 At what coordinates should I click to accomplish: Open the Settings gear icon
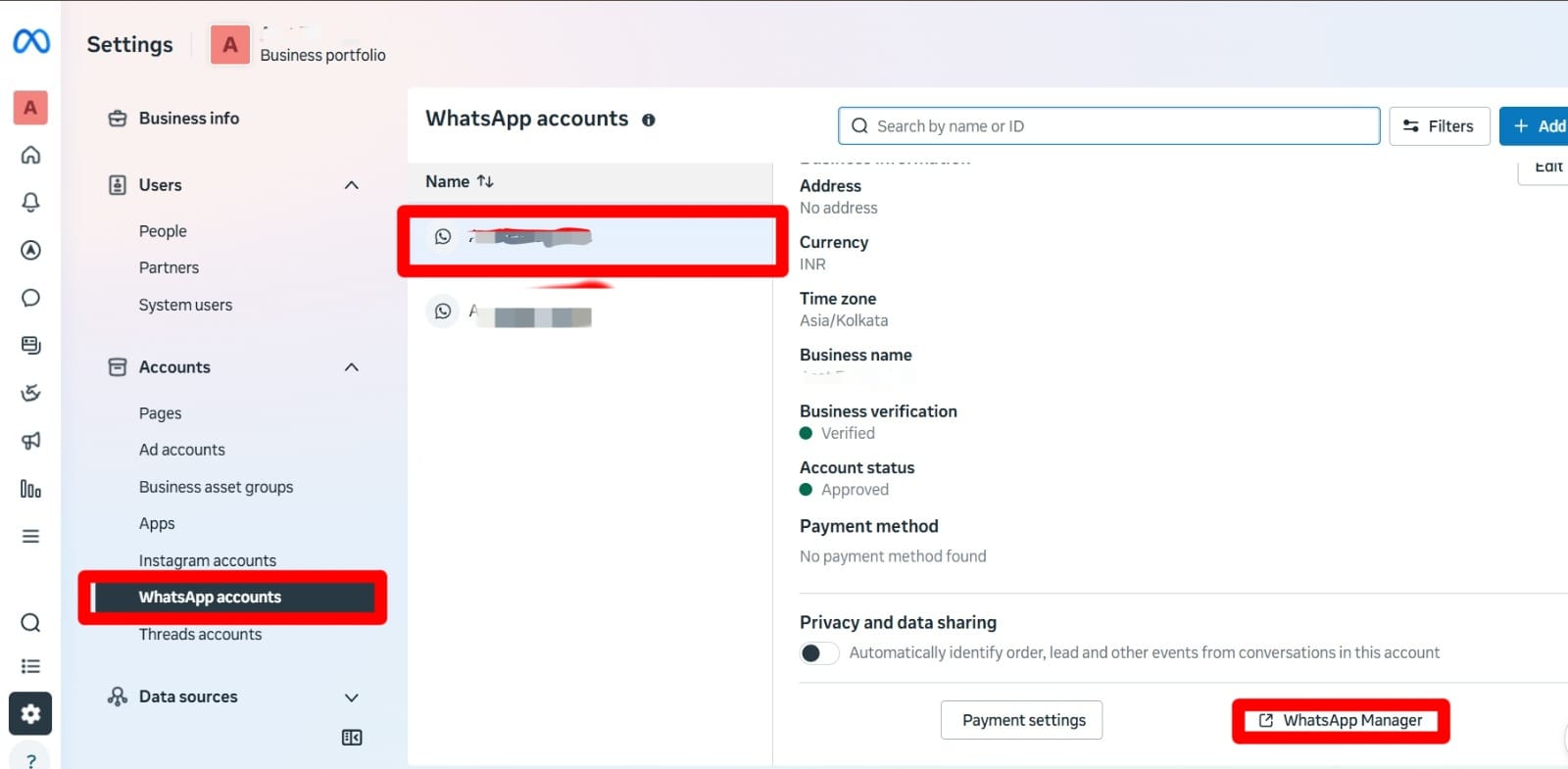click(x=30, y=714)
